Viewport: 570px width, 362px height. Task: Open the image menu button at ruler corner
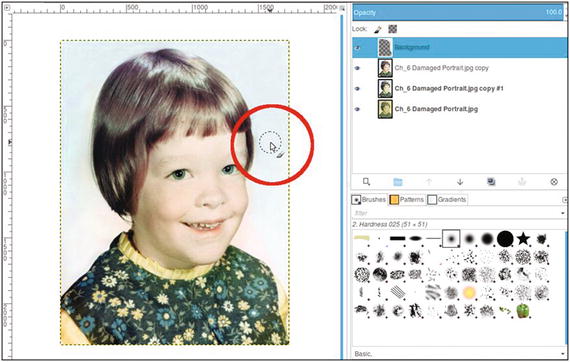click(x=8, y=7)
